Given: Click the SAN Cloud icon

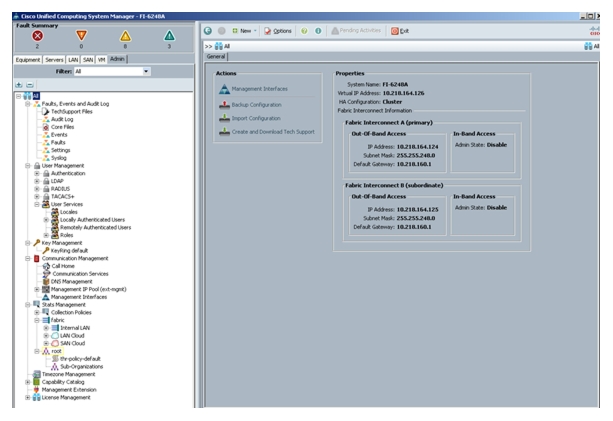Looking at the screenshot, I should 55,343.
